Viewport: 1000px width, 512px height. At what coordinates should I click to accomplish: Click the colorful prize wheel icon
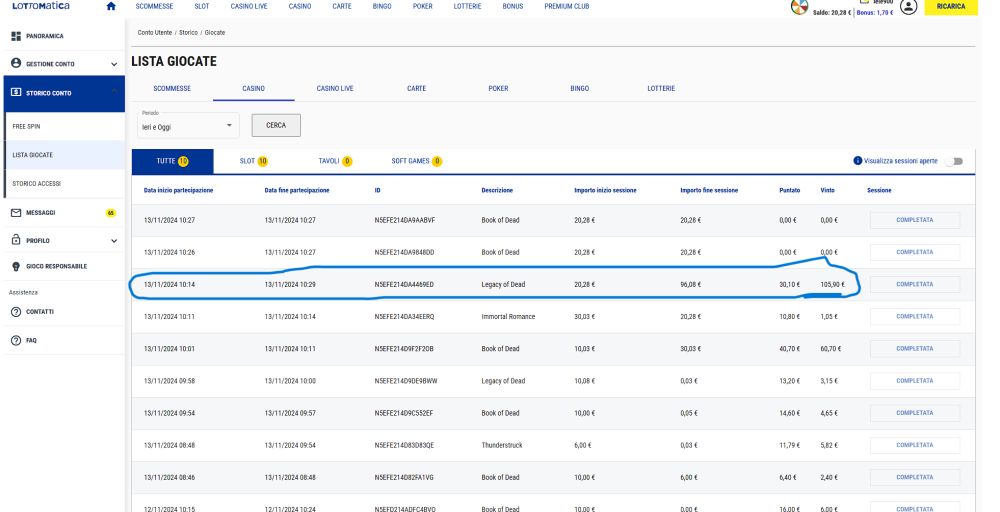pyautogui.click(x=799, y=8)
